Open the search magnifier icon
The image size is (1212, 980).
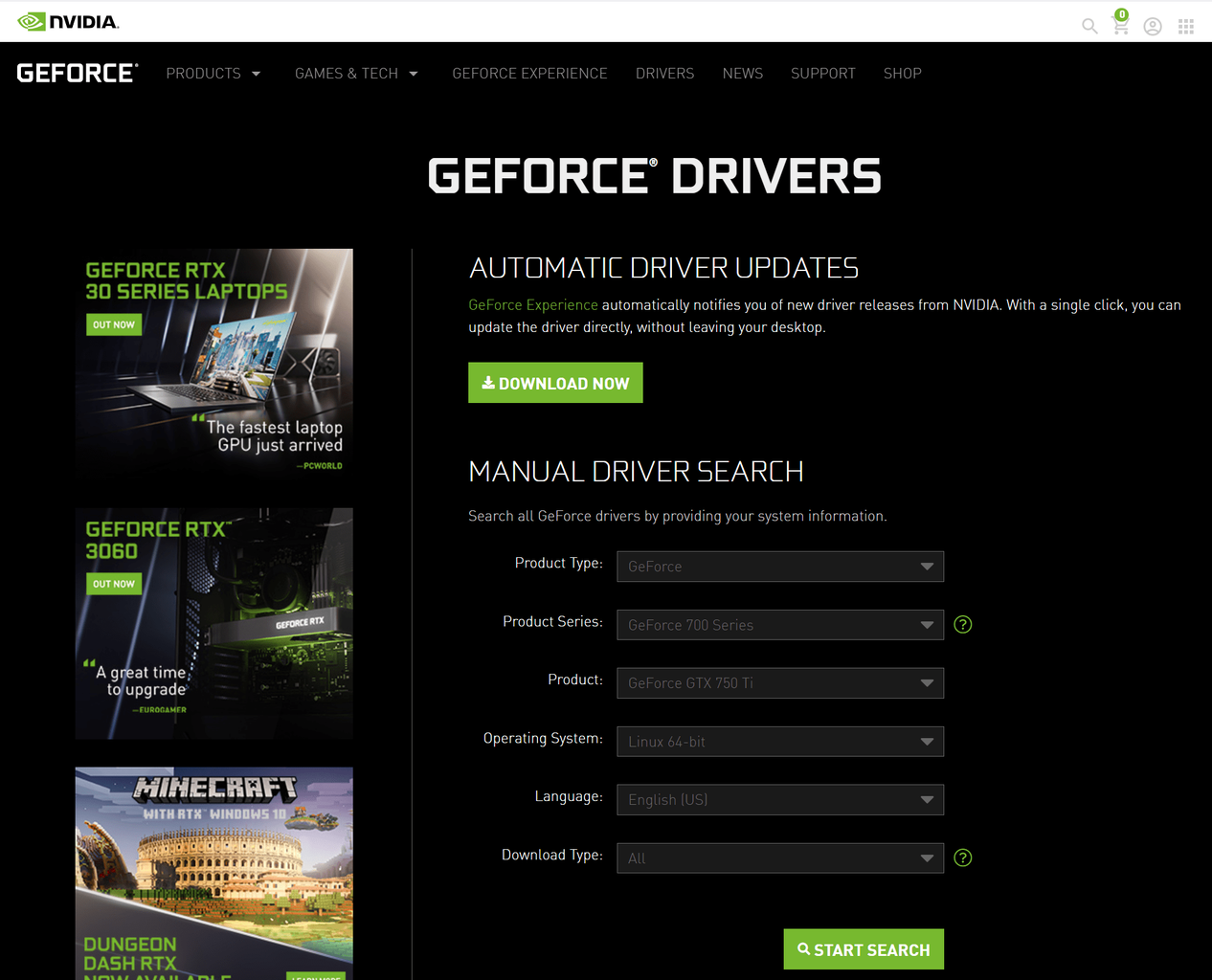click(x=1089, y=26)
